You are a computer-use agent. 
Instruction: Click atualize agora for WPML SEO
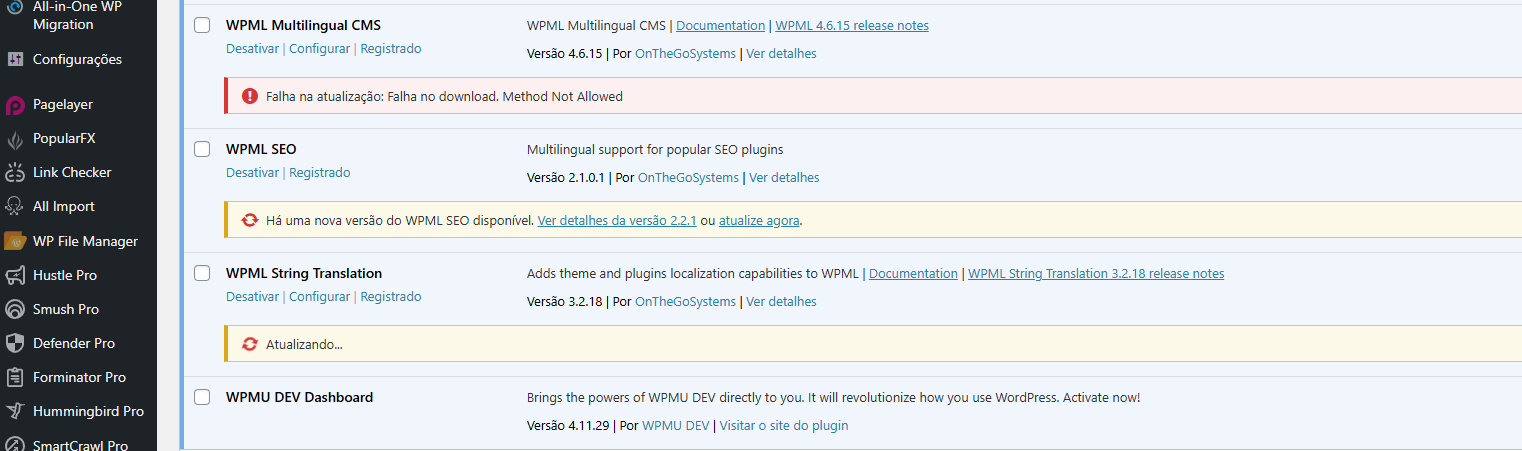click(x=759, y=220)
